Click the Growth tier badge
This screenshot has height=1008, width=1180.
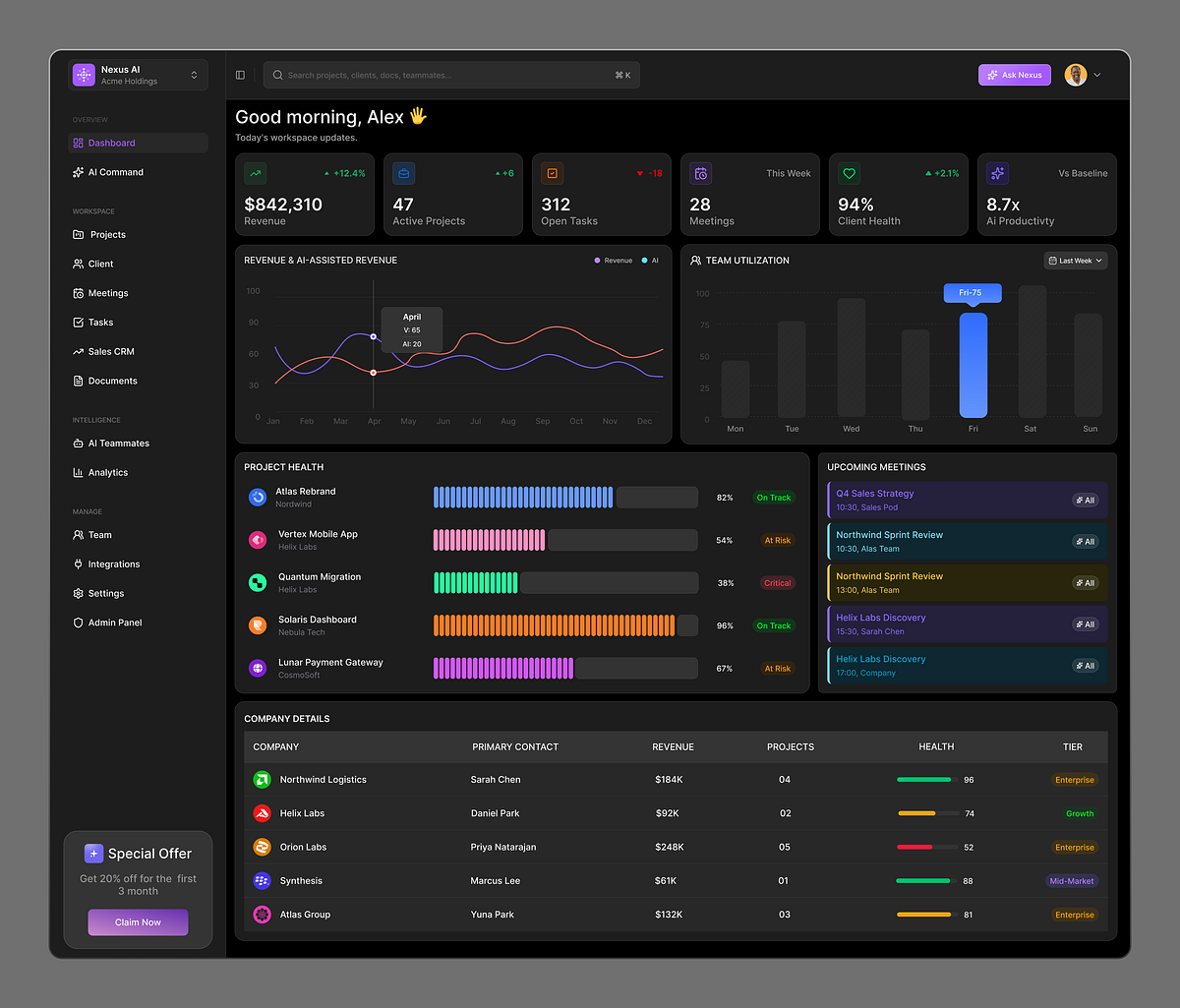[x=1080, y=813]
